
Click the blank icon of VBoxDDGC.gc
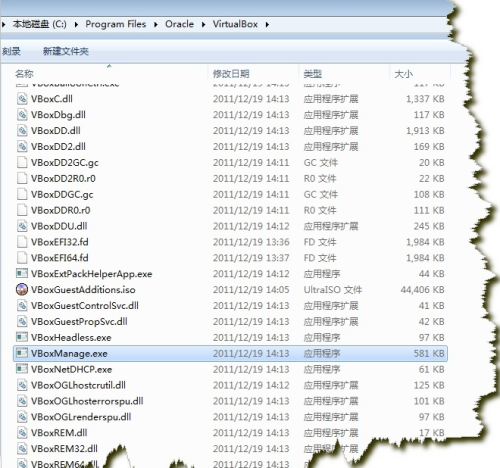point(22,194)
